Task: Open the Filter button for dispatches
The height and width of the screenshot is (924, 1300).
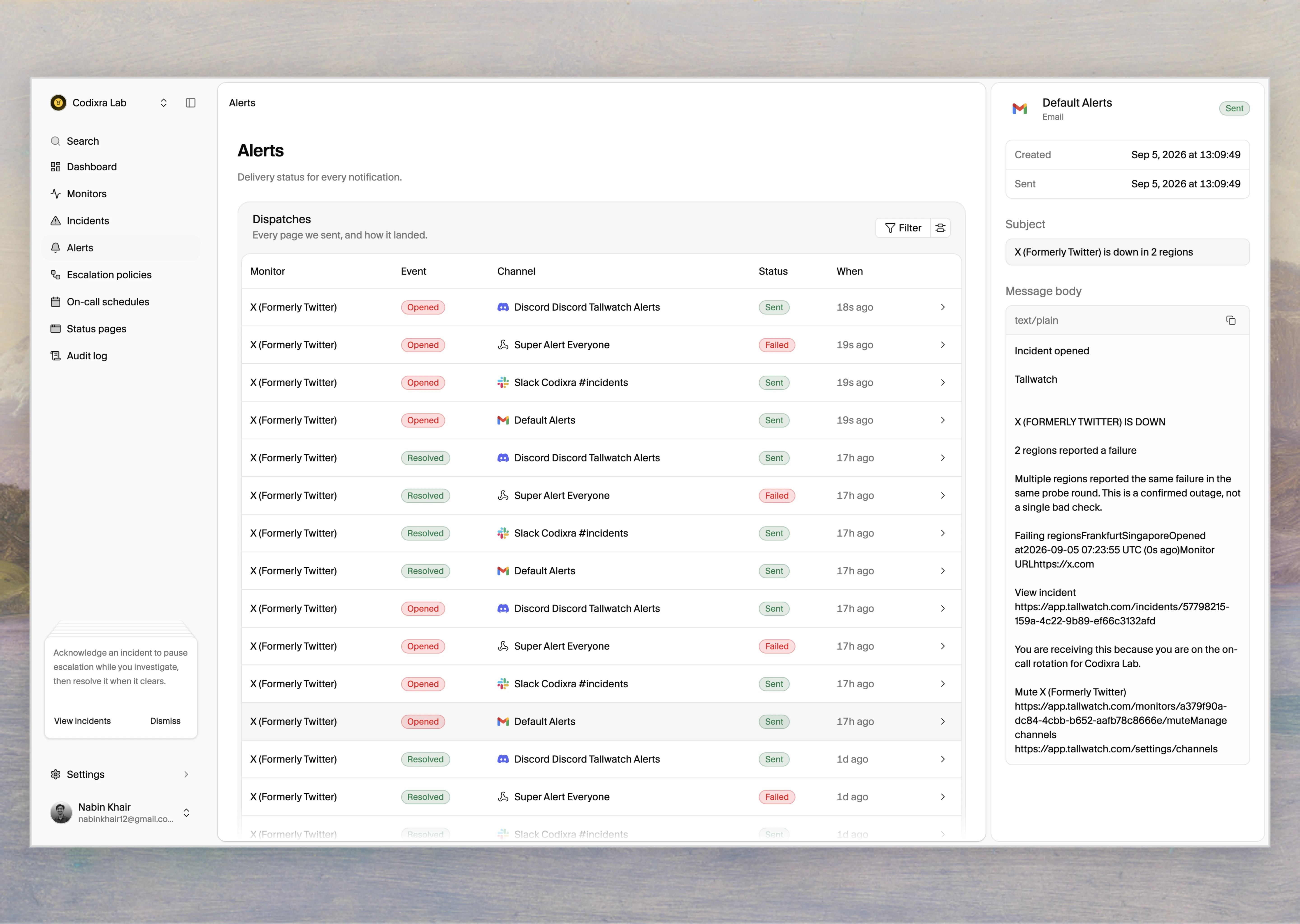Action: (x=903, y=228)
